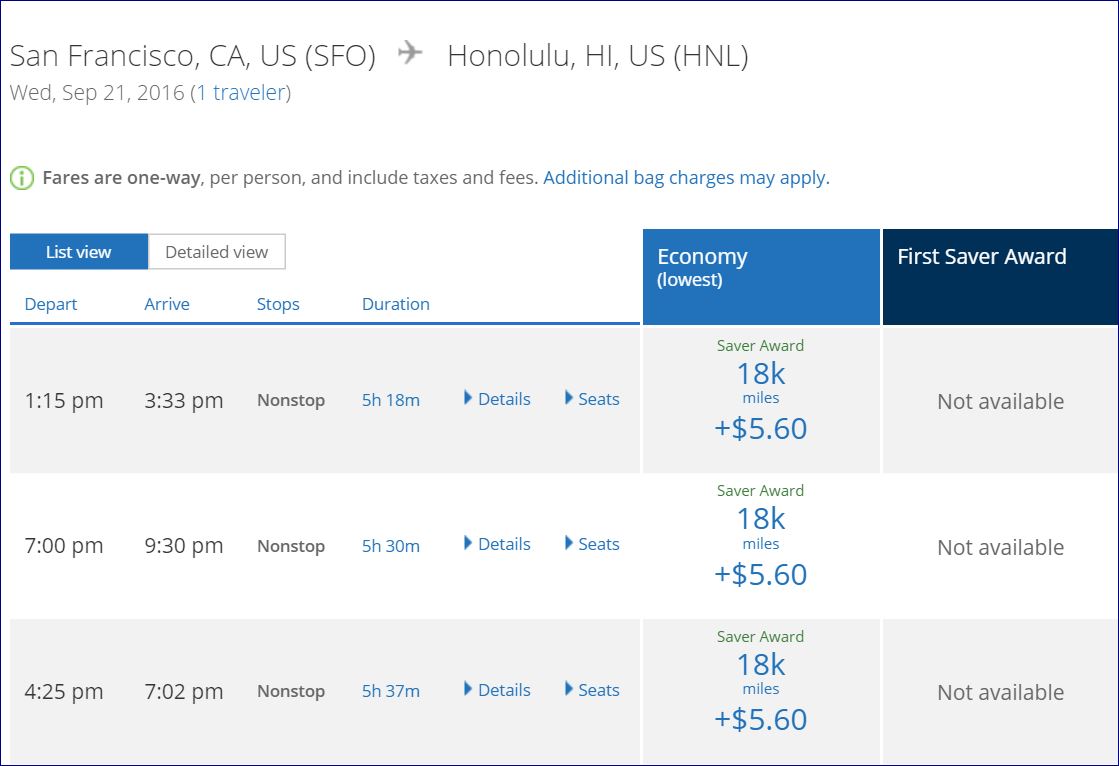Expand Details for the 1:15 pm flight
Viewport: 1119px width, 766px height.
[497, 399]
